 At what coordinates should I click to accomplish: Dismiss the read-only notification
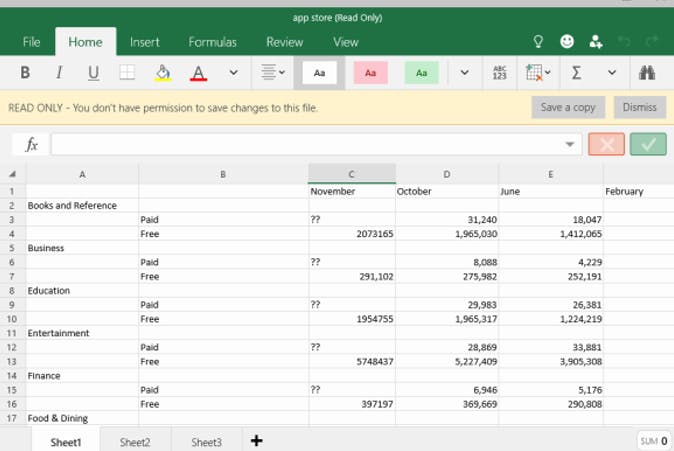point(640,107)
